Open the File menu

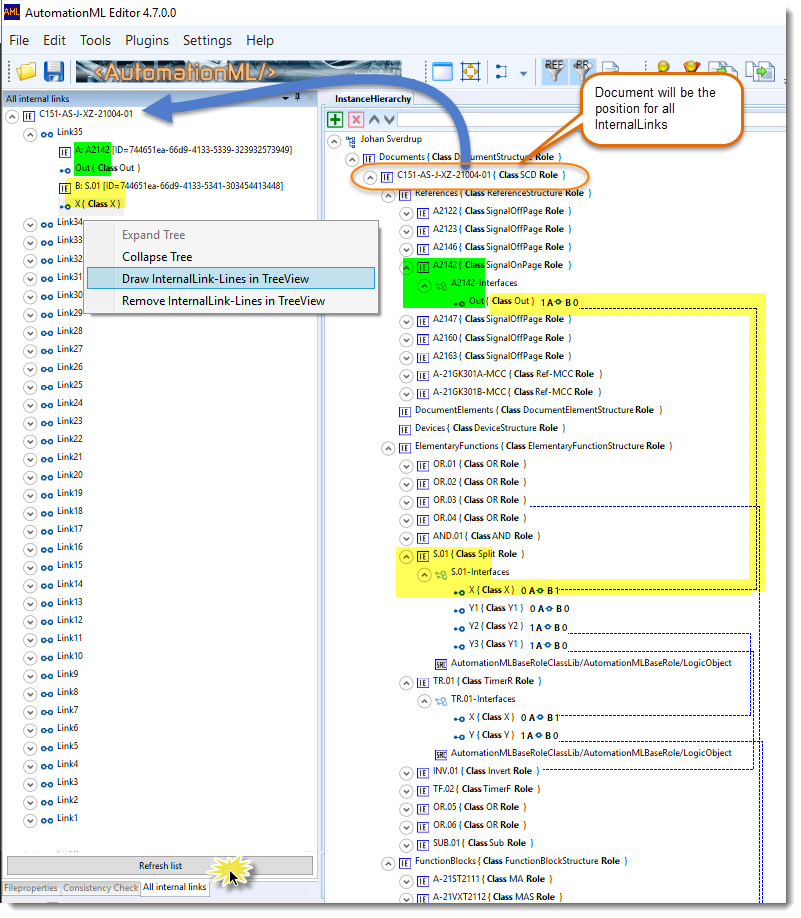pyautogui.click(x=19, y=40)
